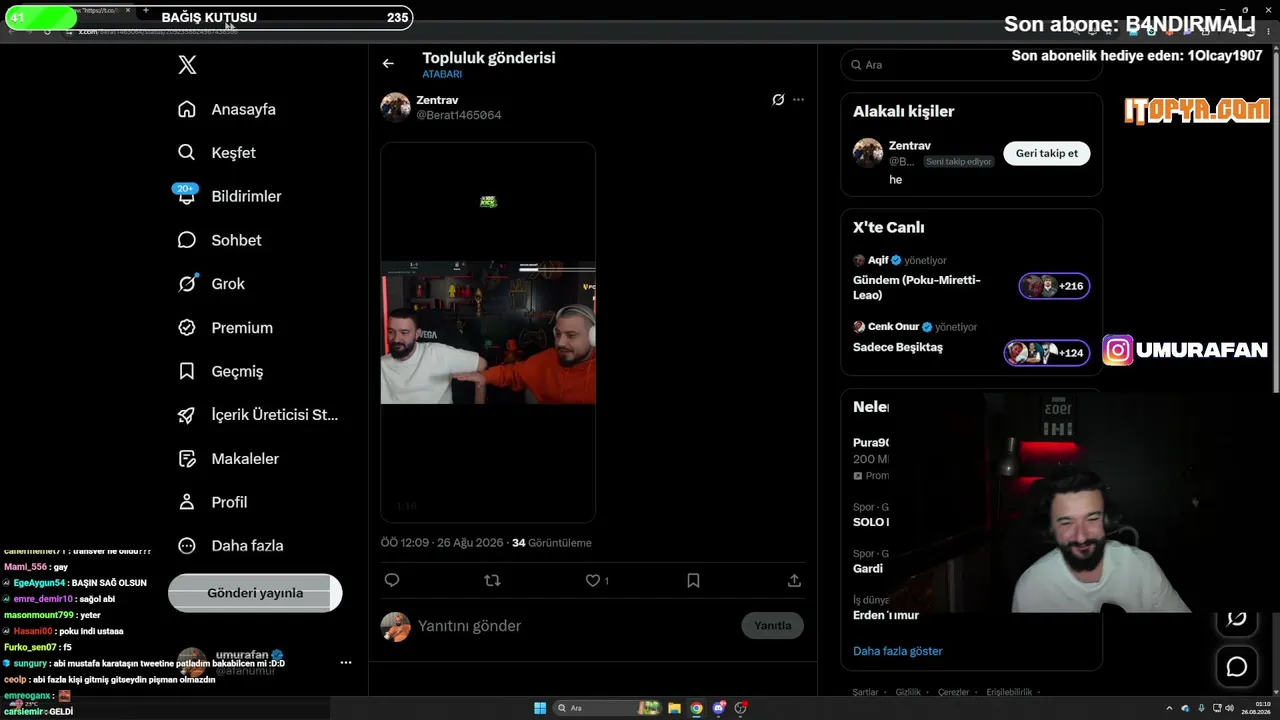Open the Windows Start menu
Viewport: 1280px width, 720px height.
(x=540, y=708)
